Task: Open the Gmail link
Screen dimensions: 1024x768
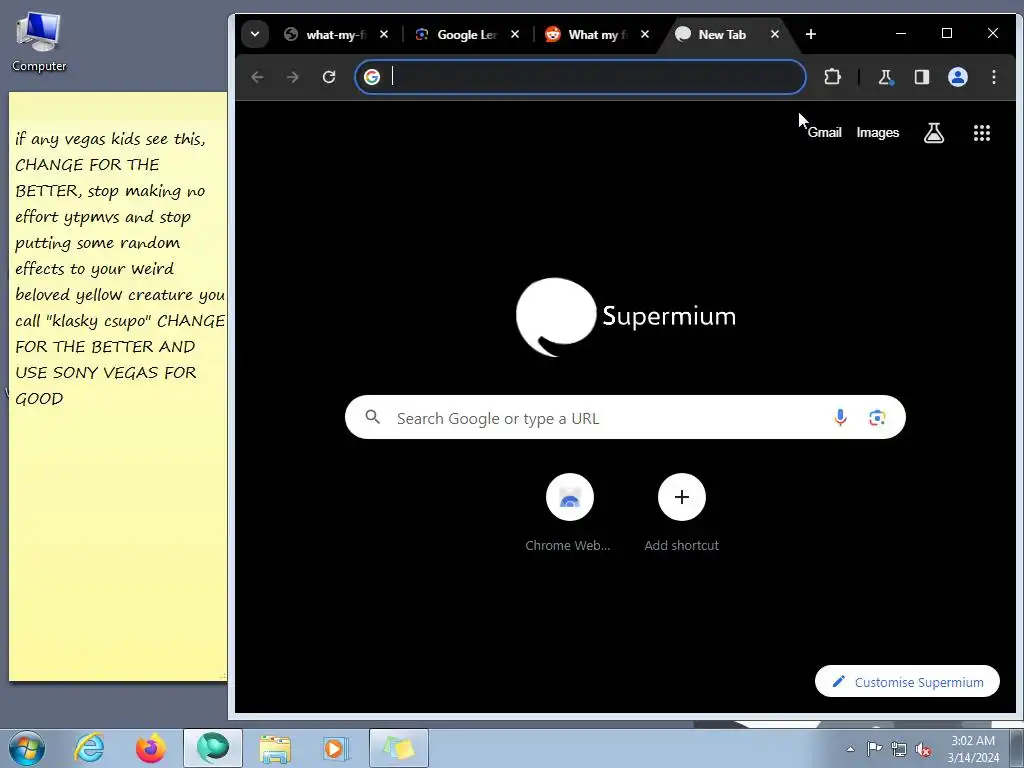Action: point(825,133)
